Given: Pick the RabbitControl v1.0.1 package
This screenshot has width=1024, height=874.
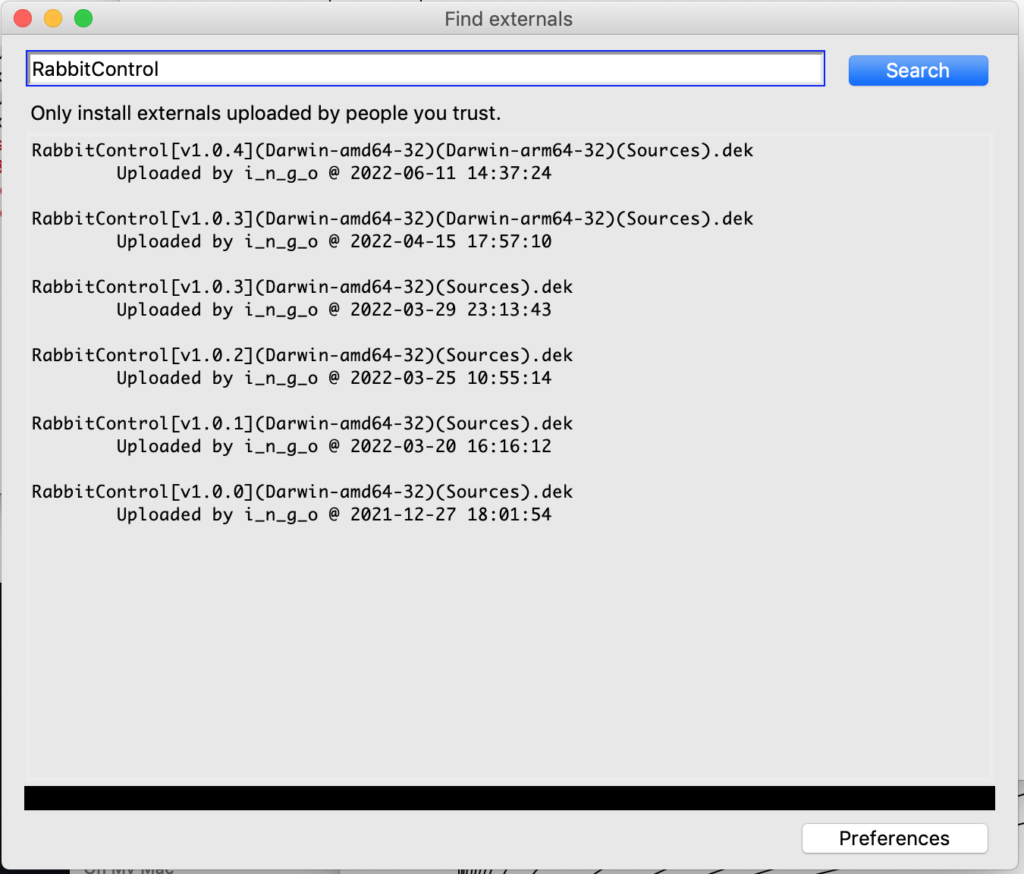Looking at the screenshot, I should click(302, 423).
